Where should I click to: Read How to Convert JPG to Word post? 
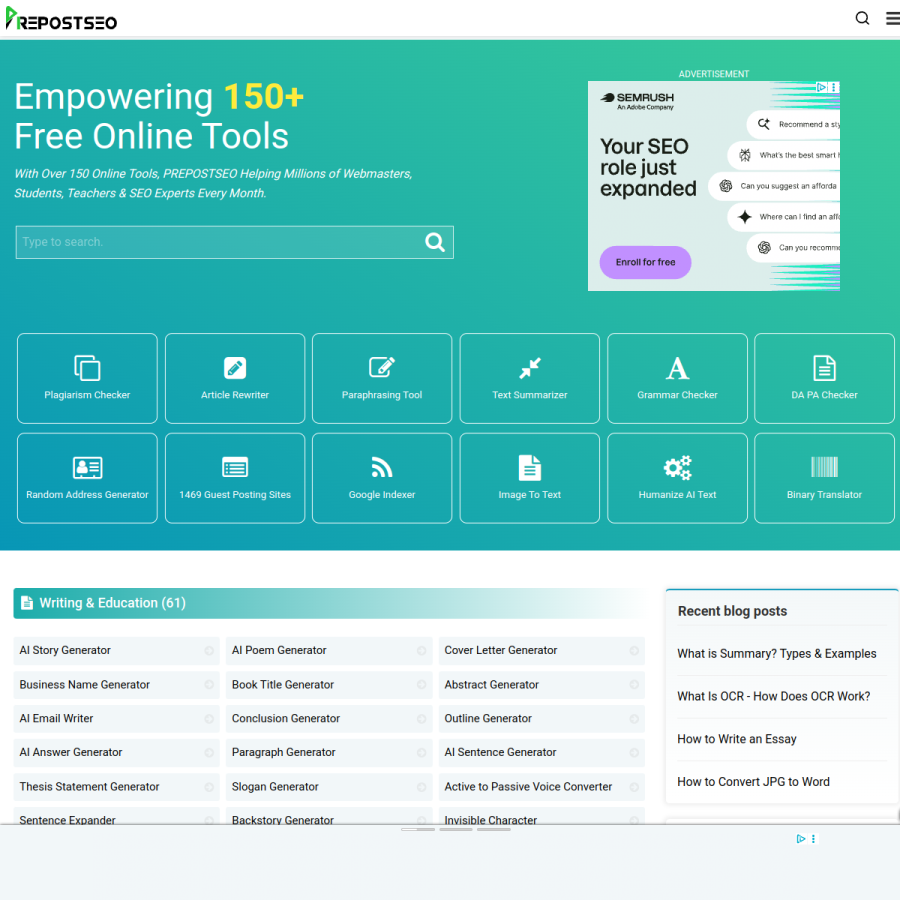[753, 782]
